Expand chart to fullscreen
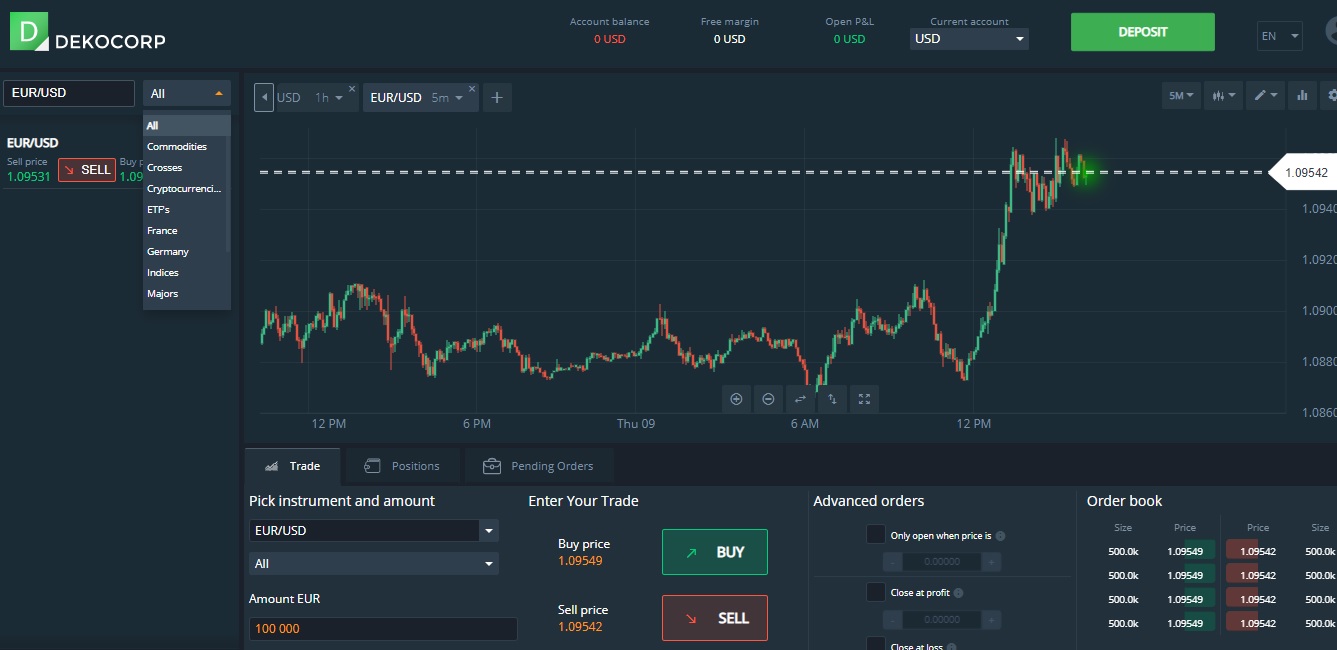The height and width of the screenshot is (650, 1337). coord(864,399)
